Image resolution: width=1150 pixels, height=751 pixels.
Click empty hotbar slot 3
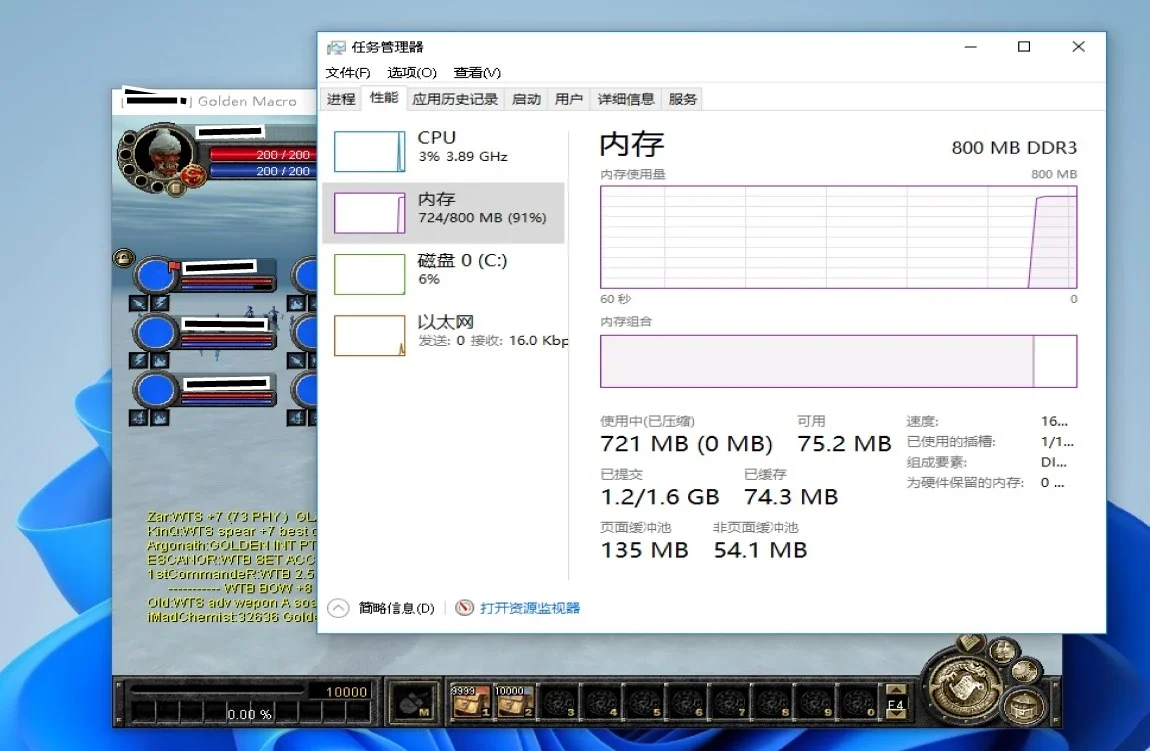coord(558,701)
